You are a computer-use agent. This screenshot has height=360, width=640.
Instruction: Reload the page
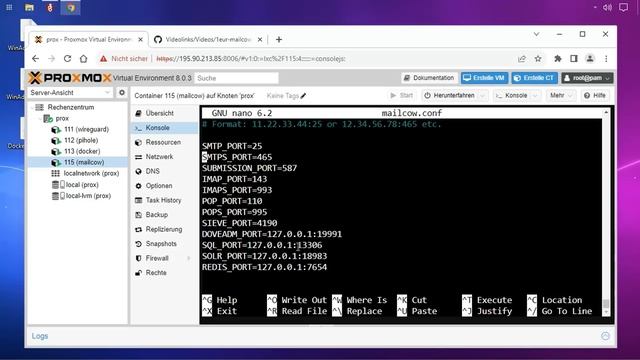67,59
